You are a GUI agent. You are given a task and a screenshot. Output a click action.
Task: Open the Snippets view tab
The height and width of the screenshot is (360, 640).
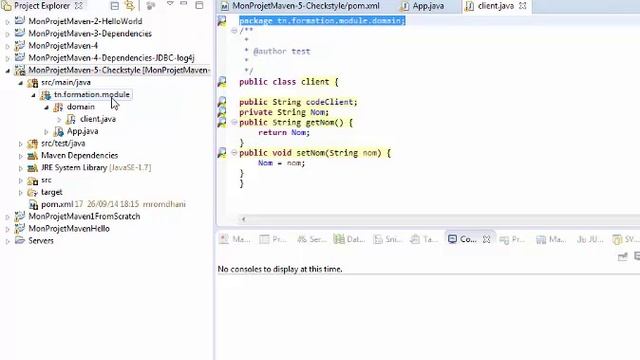388,239
